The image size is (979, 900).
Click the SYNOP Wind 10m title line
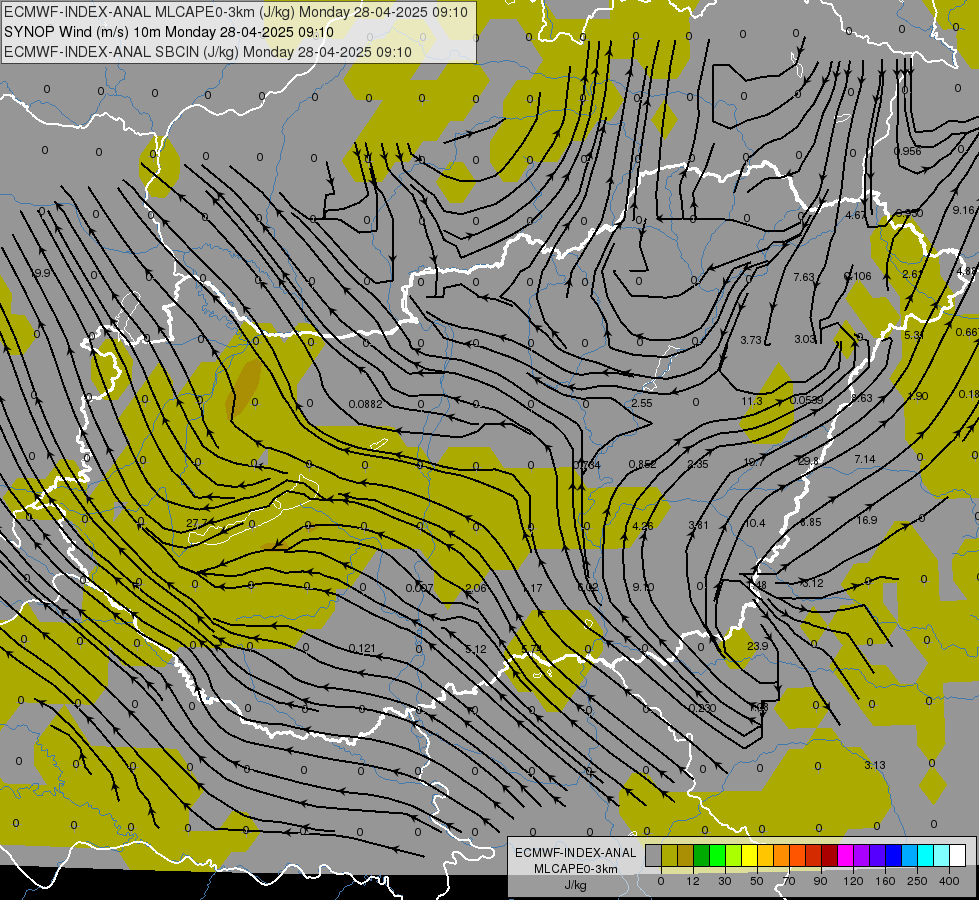tap(169, 32)
